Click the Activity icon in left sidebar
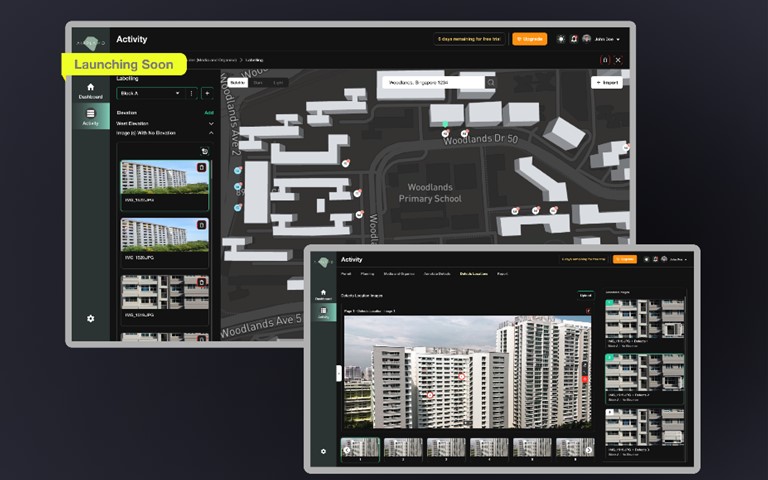 tap(90, 117)
